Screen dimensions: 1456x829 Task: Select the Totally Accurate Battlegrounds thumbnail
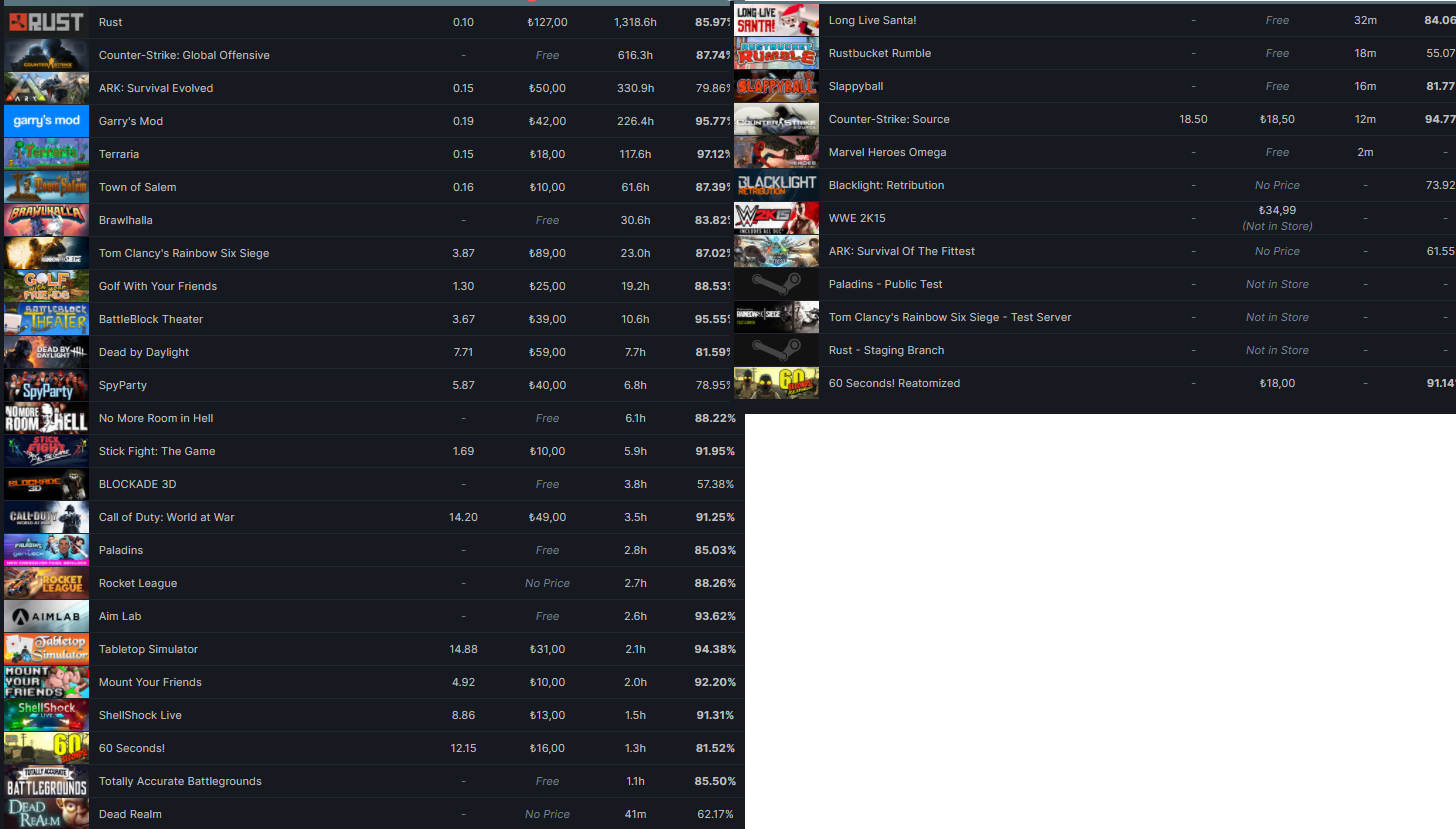click(46, 781)
